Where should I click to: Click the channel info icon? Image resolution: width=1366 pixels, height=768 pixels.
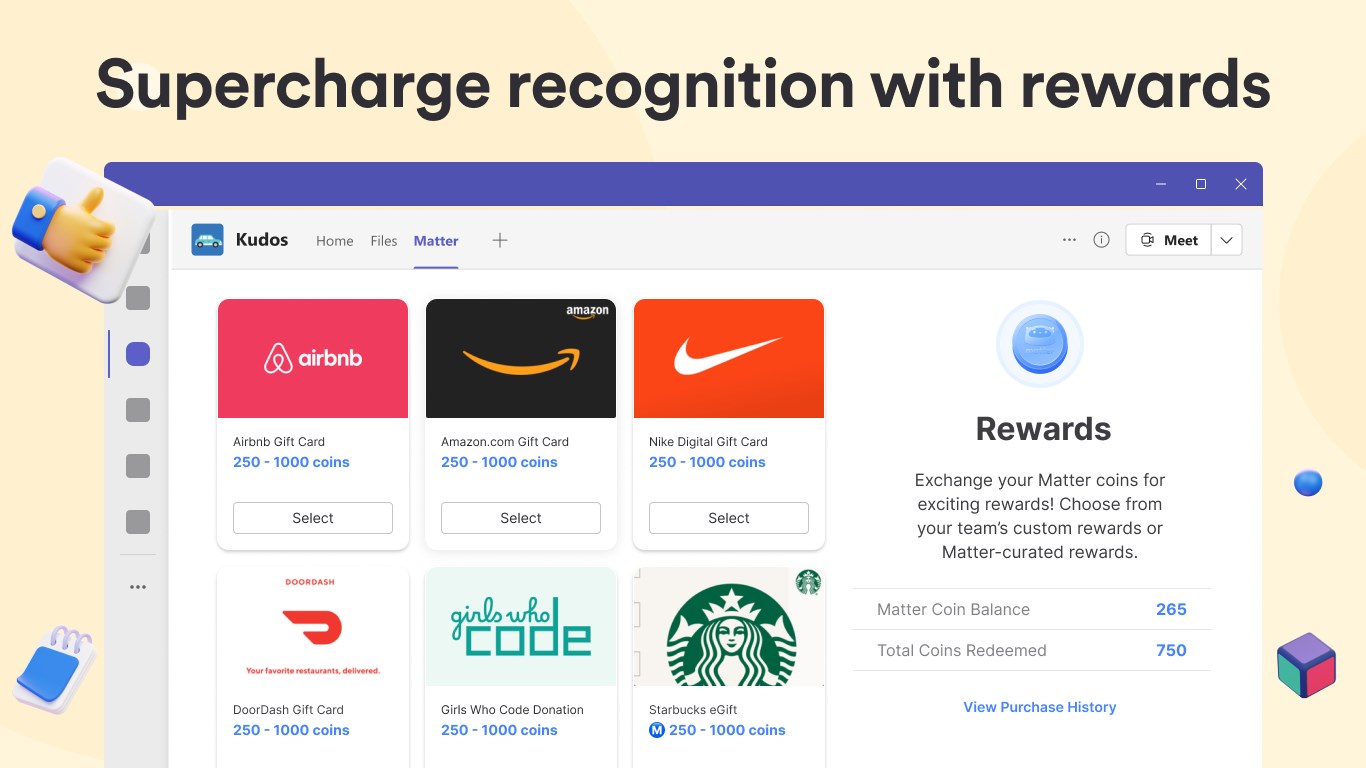coord(1101,240)
